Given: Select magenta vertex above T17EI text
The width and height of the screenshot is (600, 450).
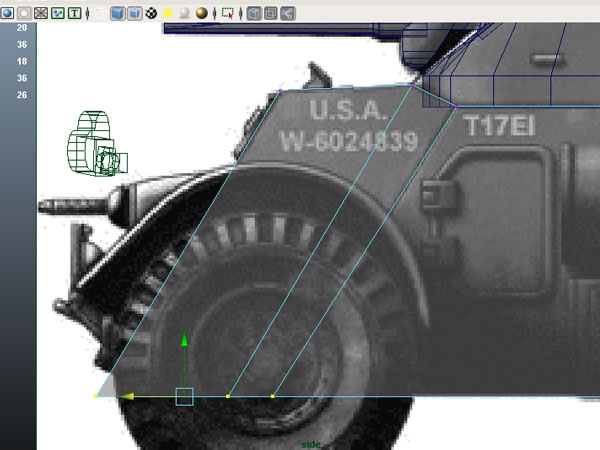Looking at the screenshot, I should 456,106.
